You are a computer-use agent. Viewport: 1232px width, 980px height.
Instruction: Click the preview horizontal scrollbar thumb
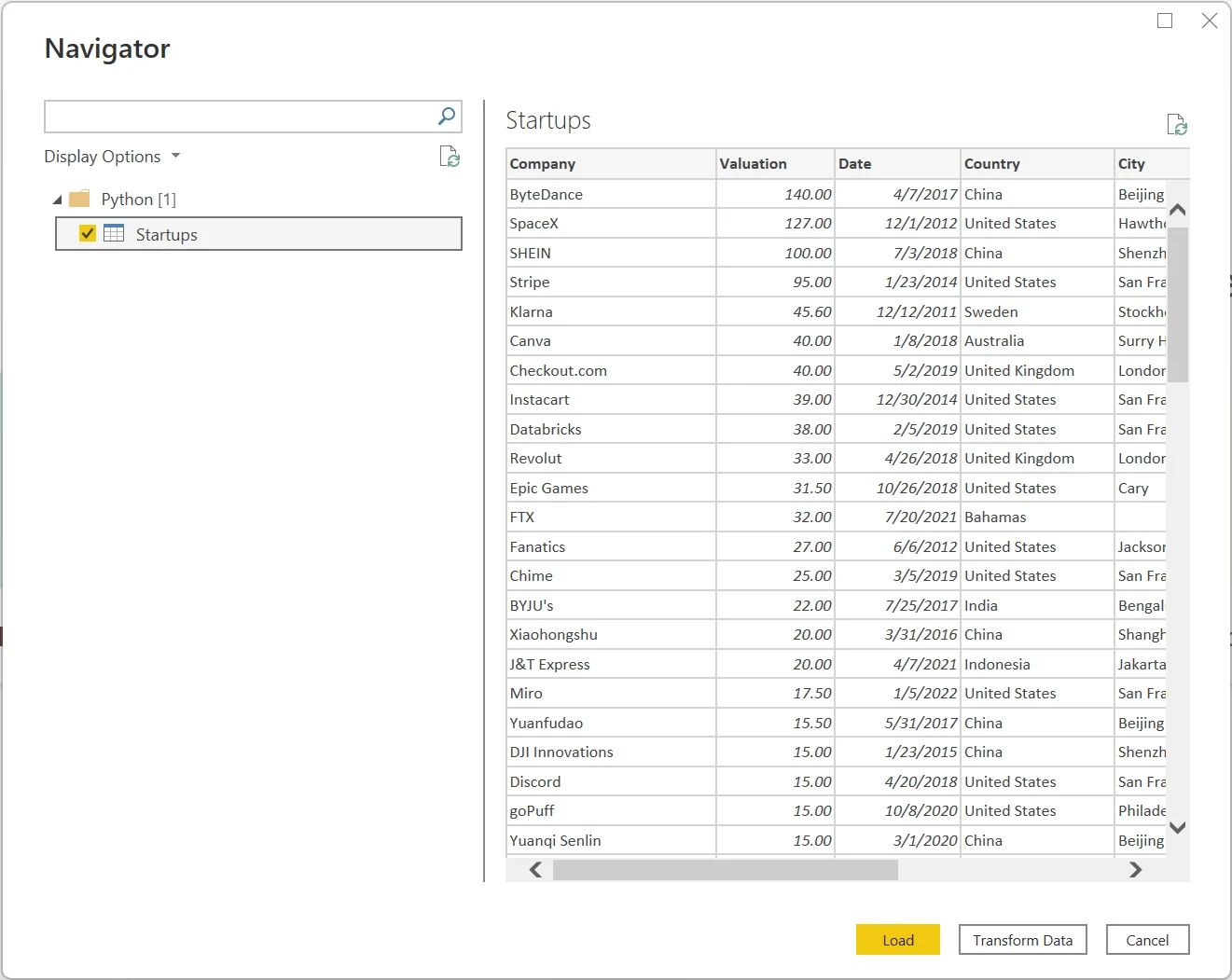726,870
